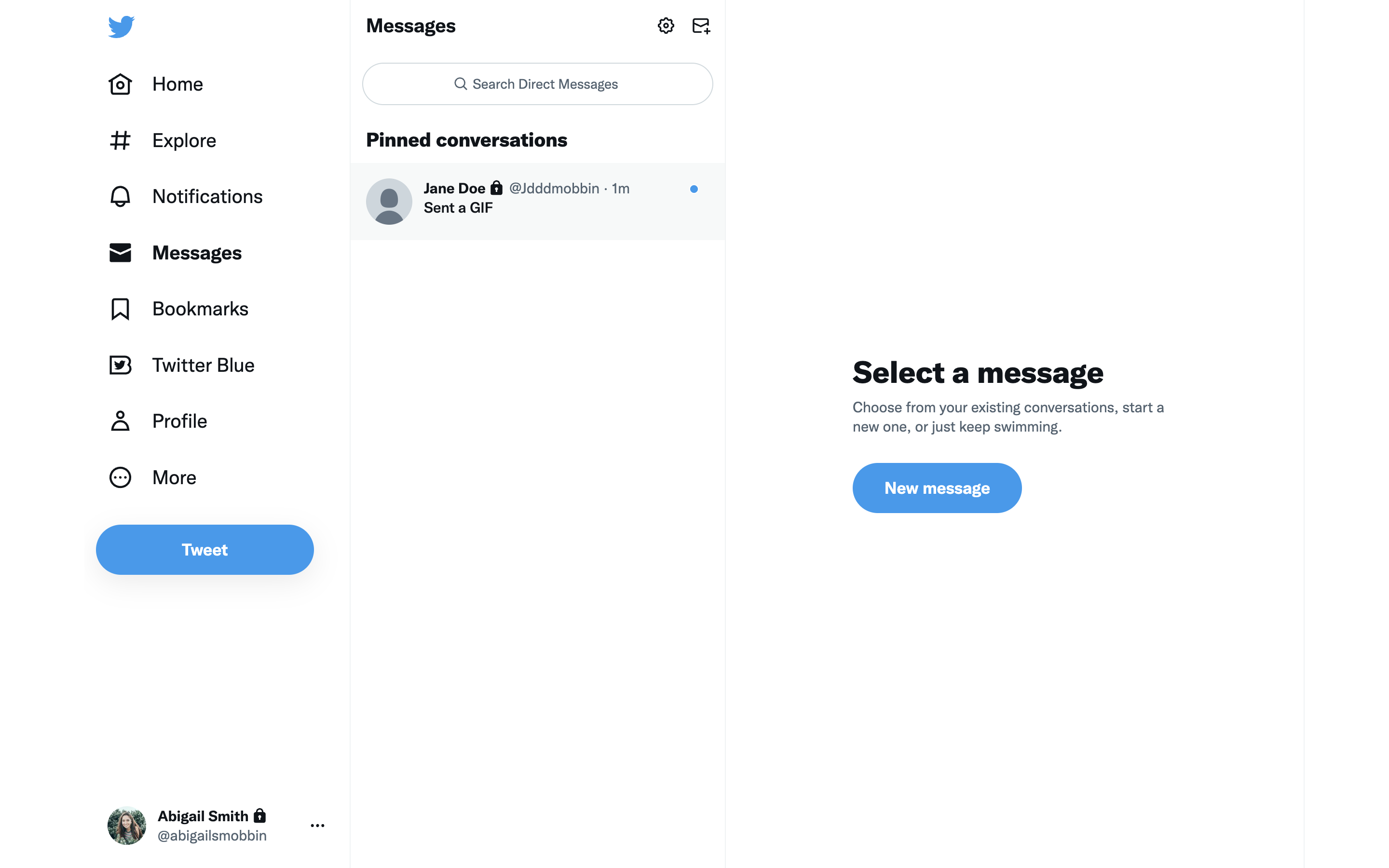
Task: Click the Bookmarks ribbon icon
Action: coord(120,309)
